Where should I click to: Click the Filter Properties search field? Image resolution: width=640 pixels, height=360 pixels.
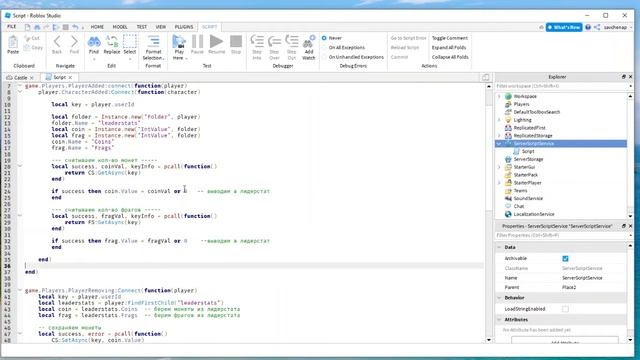[562, 236]
